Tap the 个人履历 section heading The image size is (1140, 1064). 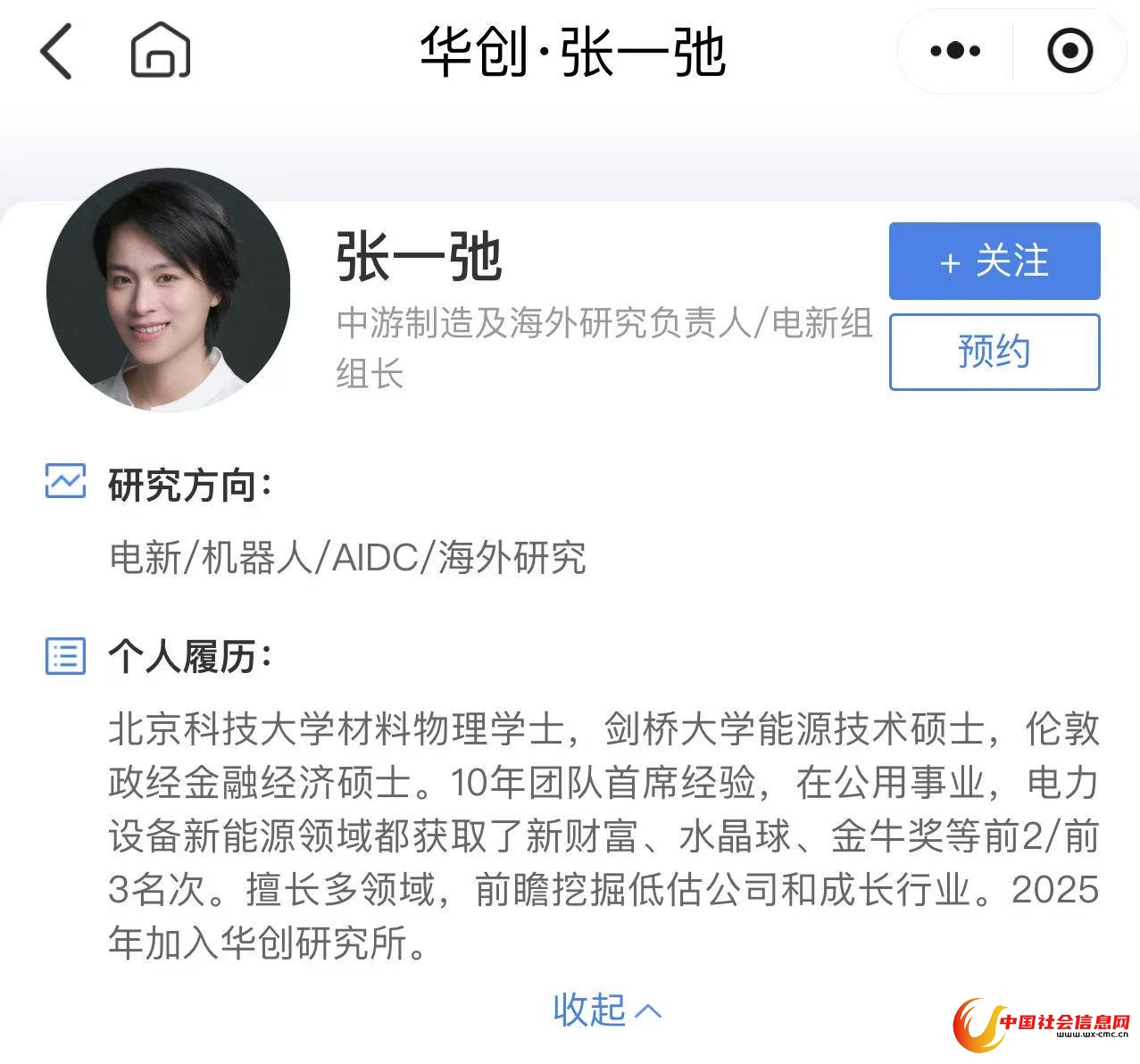point(189,657)
